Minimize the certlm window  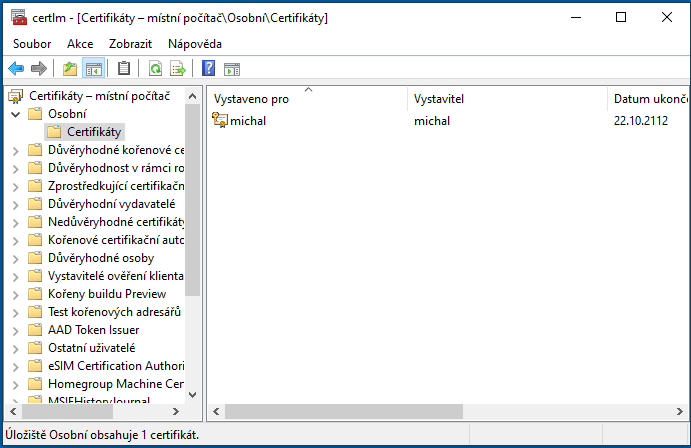pos(576,17)
